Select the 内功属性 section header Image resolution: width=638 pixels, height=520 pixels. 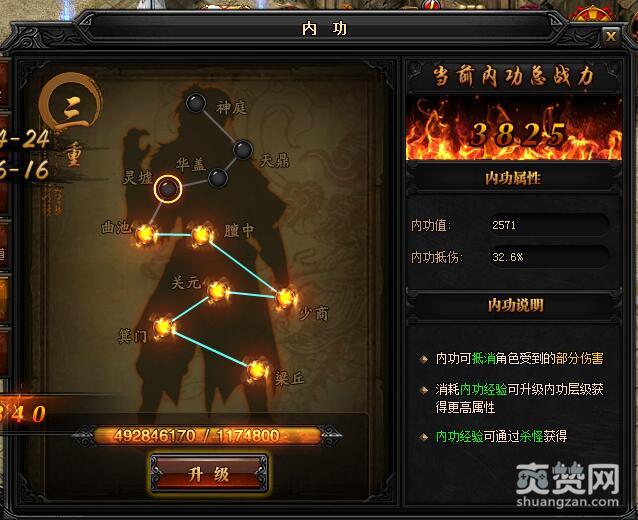pyautogui.click(x=513, y=178)
